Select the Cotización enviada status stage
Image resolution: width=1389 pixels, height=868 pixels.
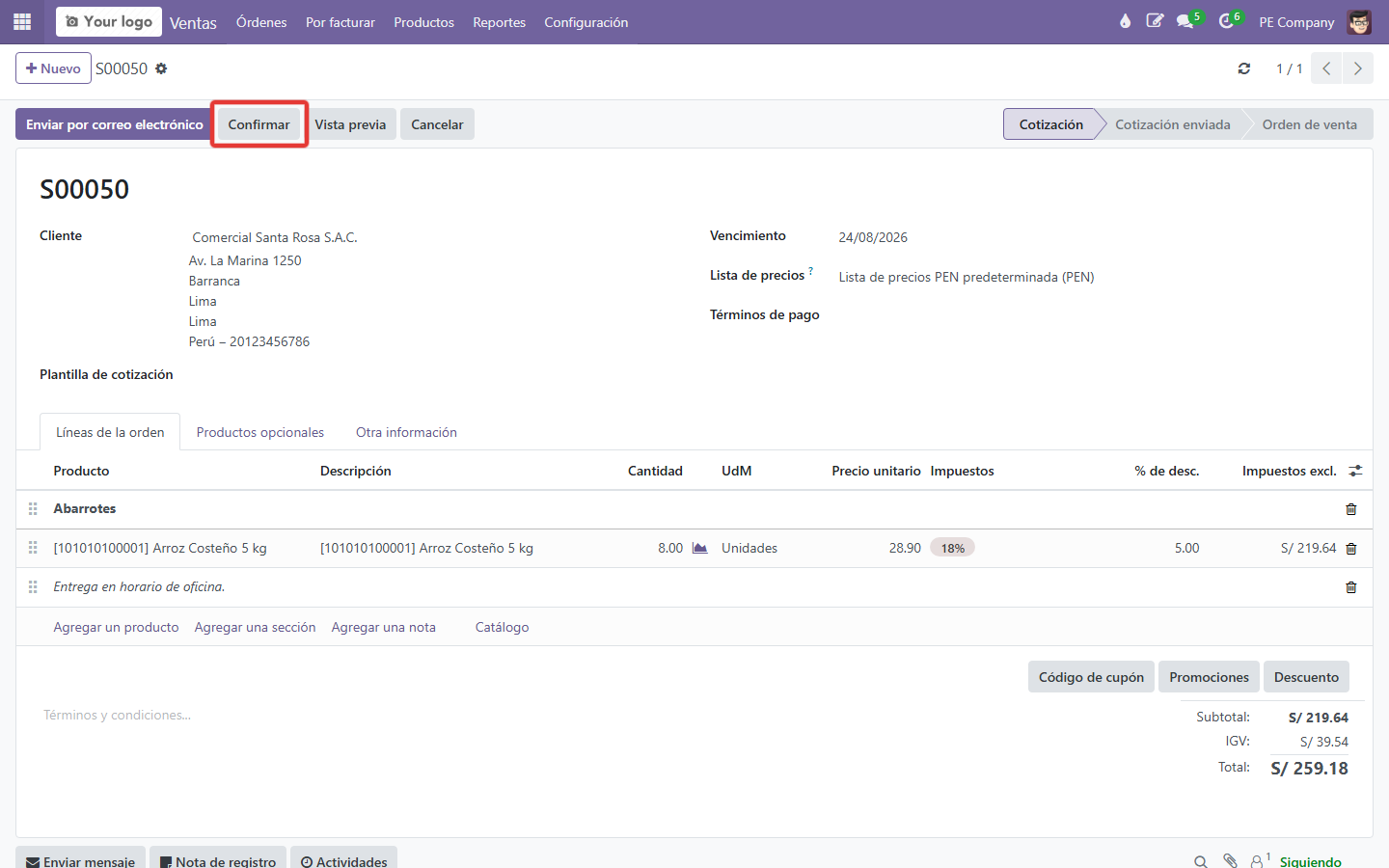pyautogui.click(x=1172, y=124)
